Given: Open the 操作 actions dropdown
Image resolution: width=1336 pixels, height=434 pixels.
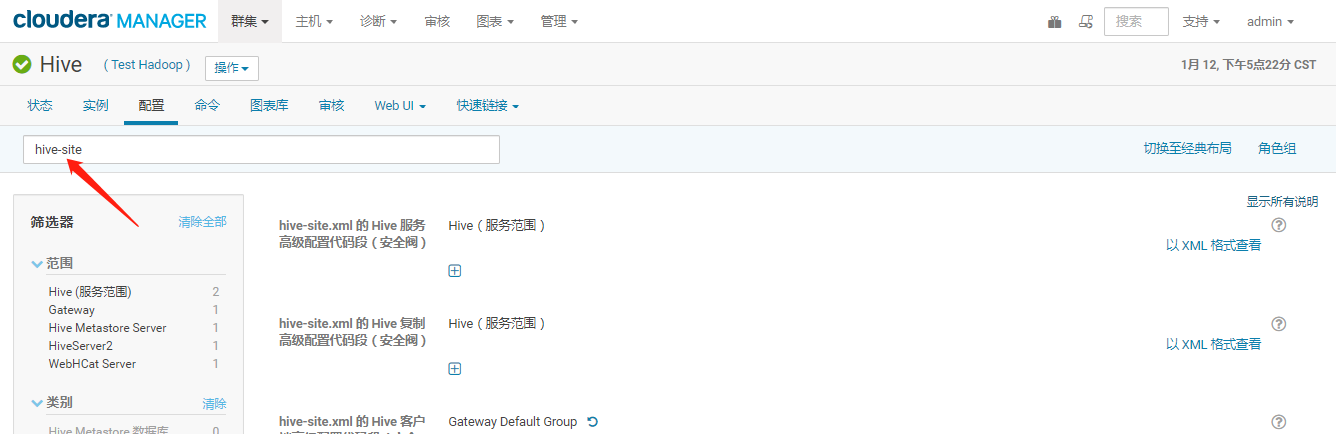Looking at the screenshot, I should tap(232, 68).
